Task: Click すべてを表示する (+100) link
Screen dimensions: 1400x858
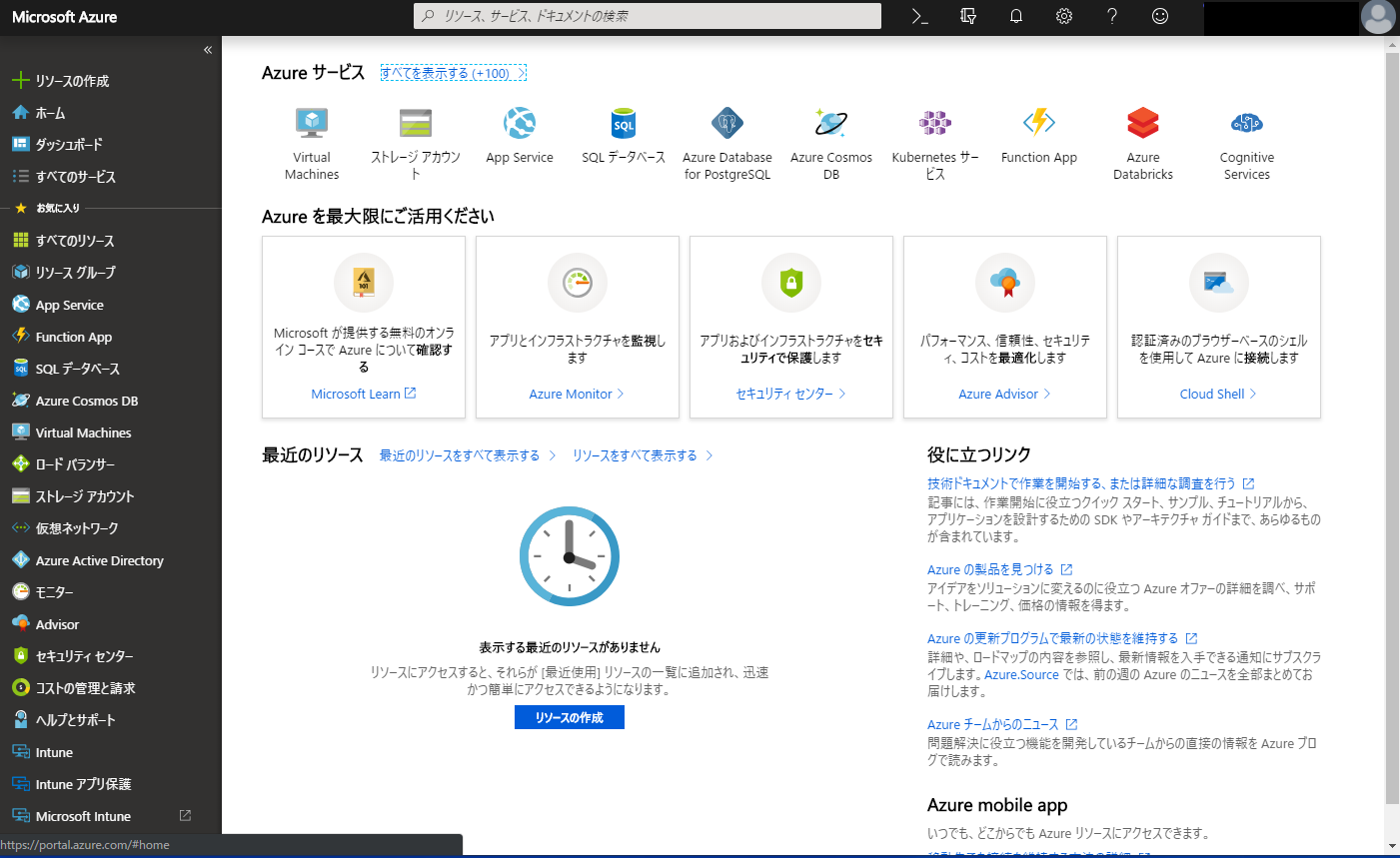Action: (x=454, y=73)
